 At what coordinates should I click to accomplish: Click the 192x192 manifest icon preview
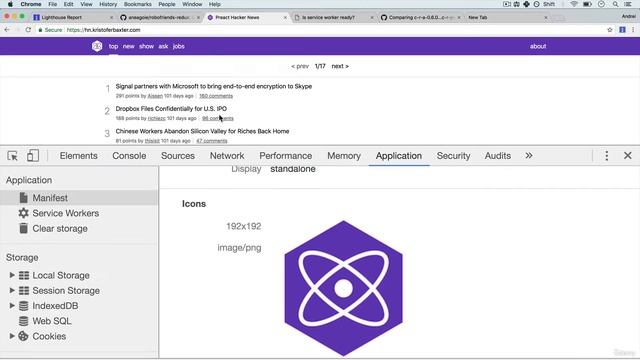click(343, 288)
